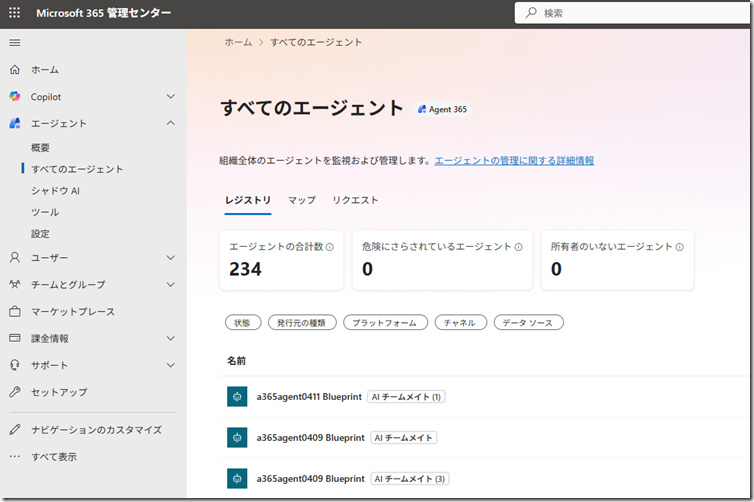754x502 pixels.
Task: Click the Agent 365 badge icon
Action: (422, 109)
